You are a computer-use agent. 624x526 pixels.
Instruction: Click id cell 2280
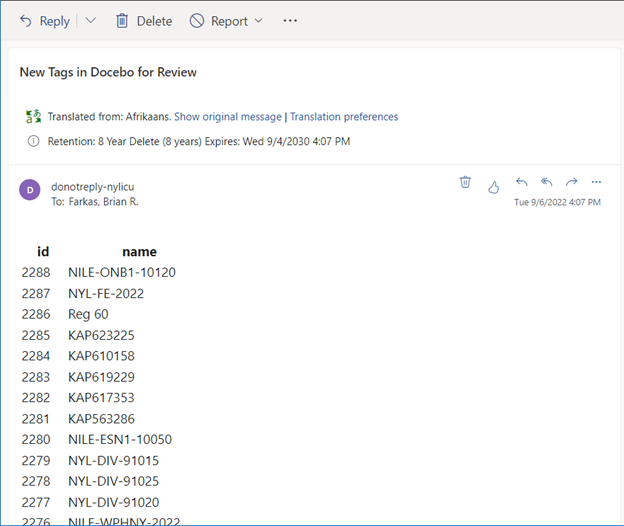36,440
